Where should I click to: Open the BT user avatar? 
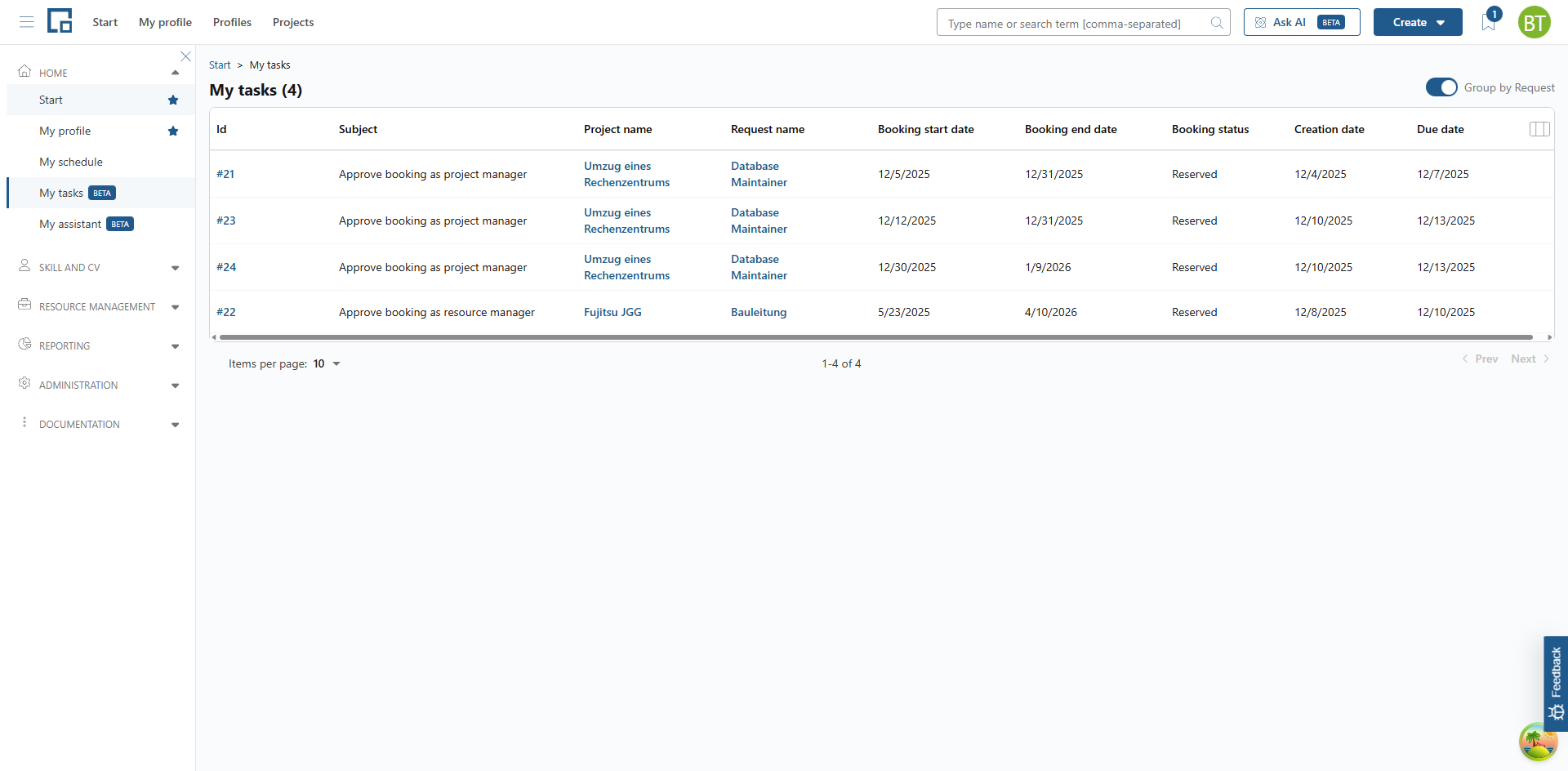point(1535,22)
